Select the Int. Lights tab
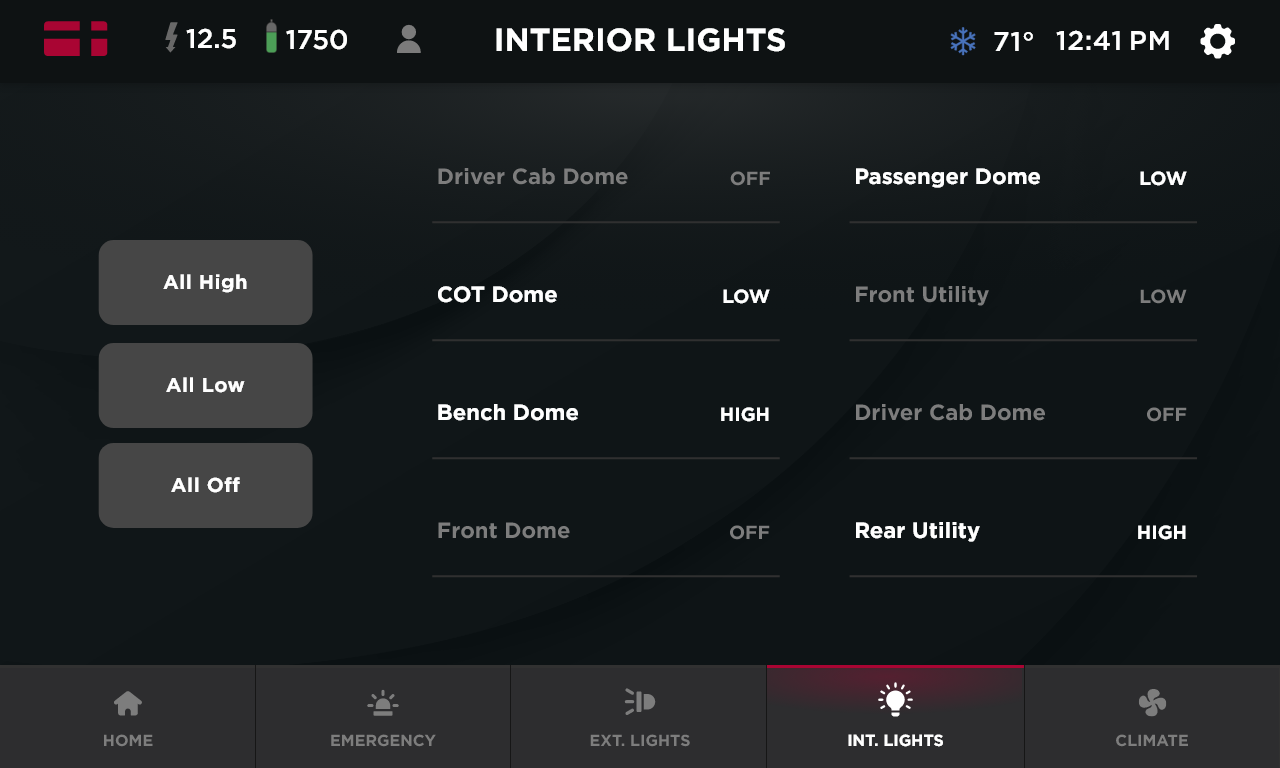Viewport: 1280px width, 768px height. (x=895, y=717)
